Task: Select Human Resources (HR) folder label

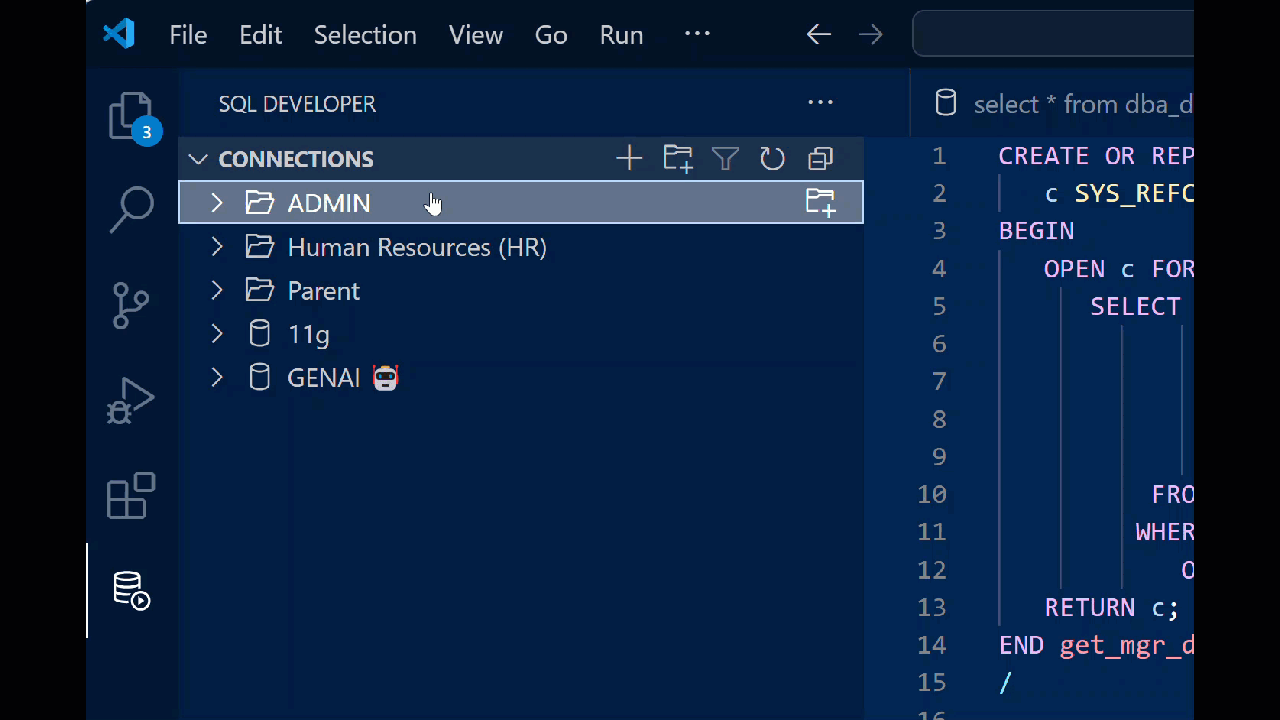Action: point(417,247)
